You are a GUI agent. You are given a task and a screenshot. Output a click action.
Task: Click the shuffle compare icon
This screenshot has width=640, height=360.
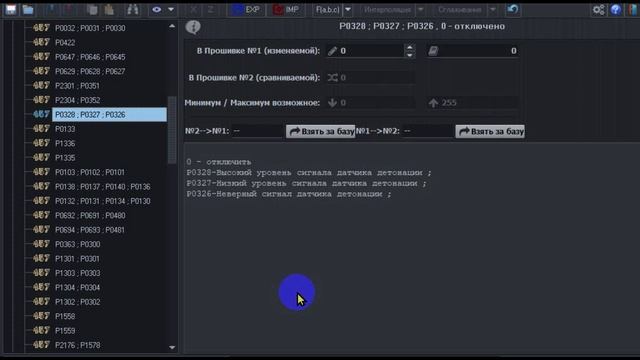point(332,78)
